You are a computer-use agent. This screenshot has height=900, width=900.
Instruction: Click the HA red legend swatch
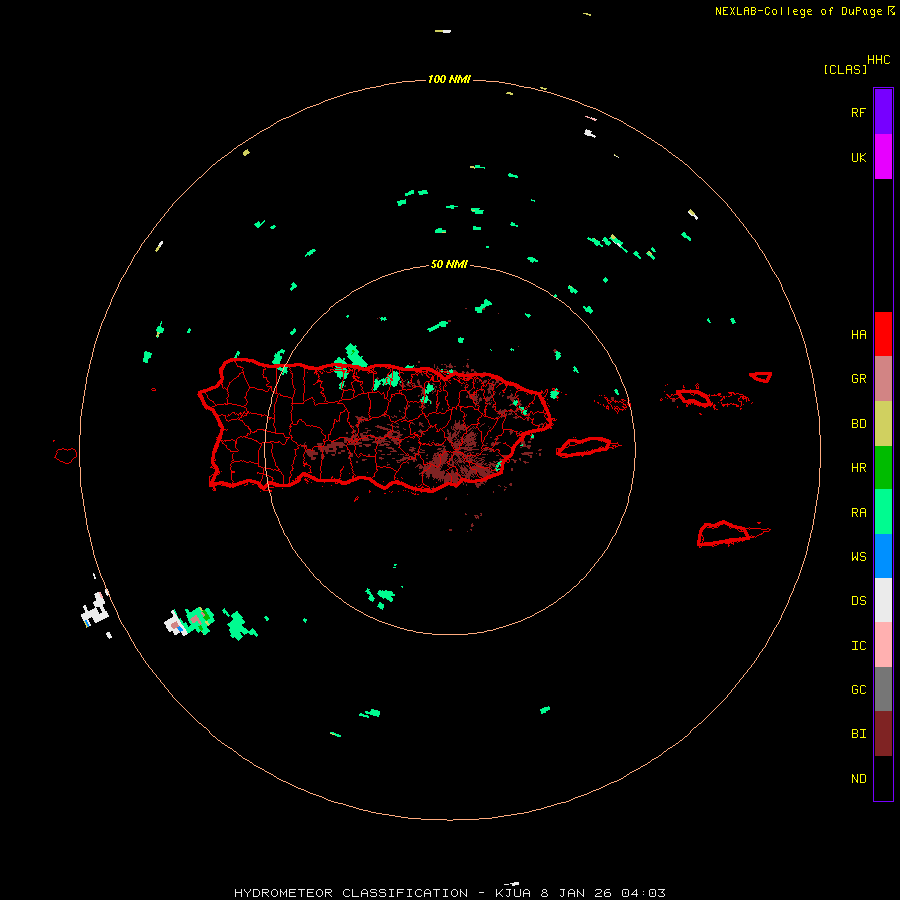click(883, 334)
